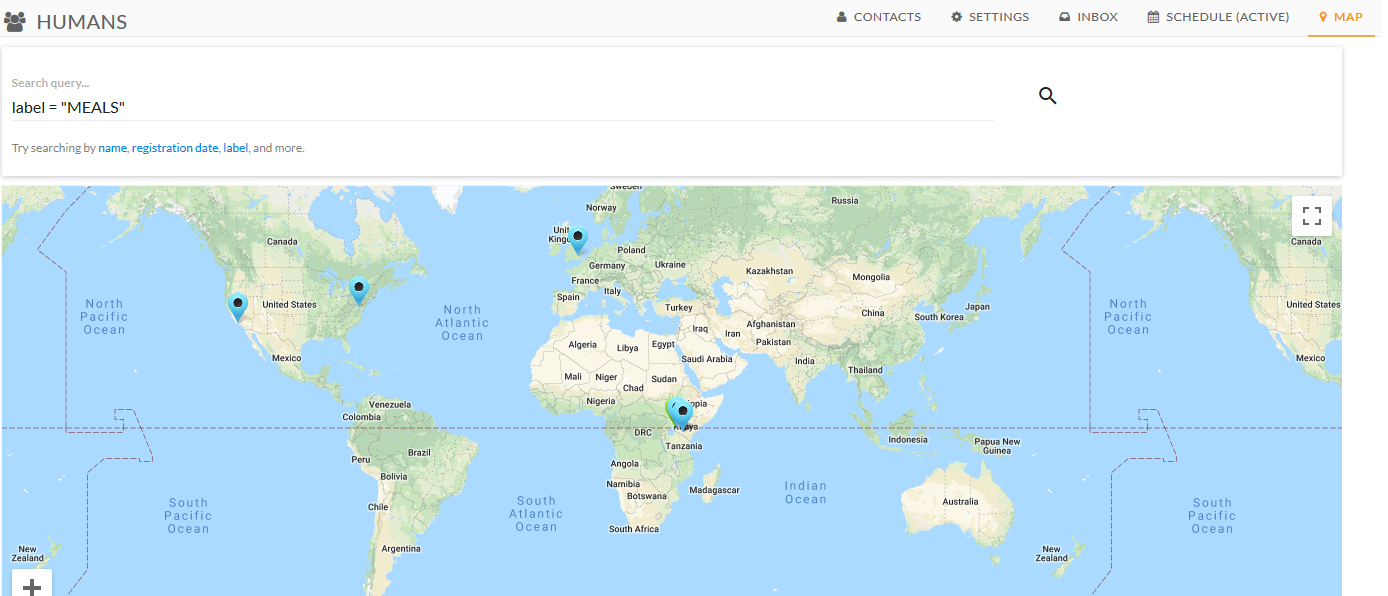Select the Map tab
The width and height of the screenshot is (1388, 596).
[1341, 17]
